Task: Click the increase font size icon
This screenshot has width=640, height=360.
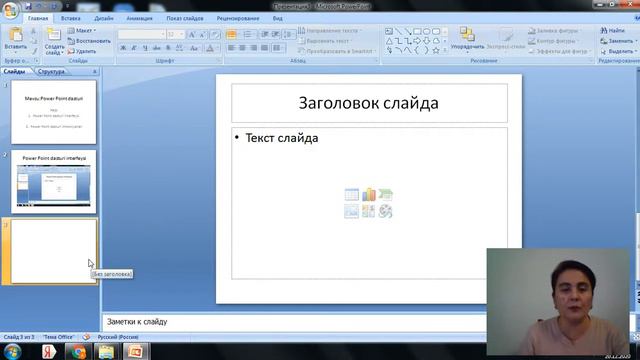Action: 192,35
